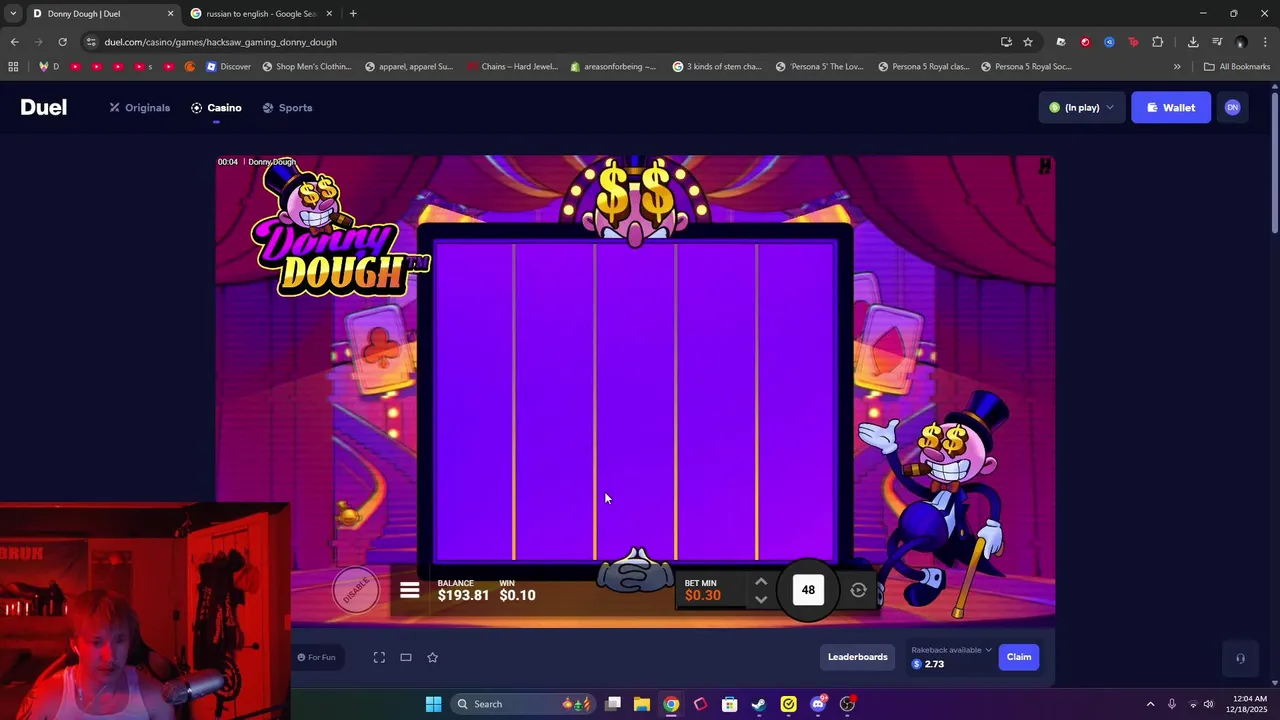
Task: Click the taskbar Search box
Action: point(523,704)
